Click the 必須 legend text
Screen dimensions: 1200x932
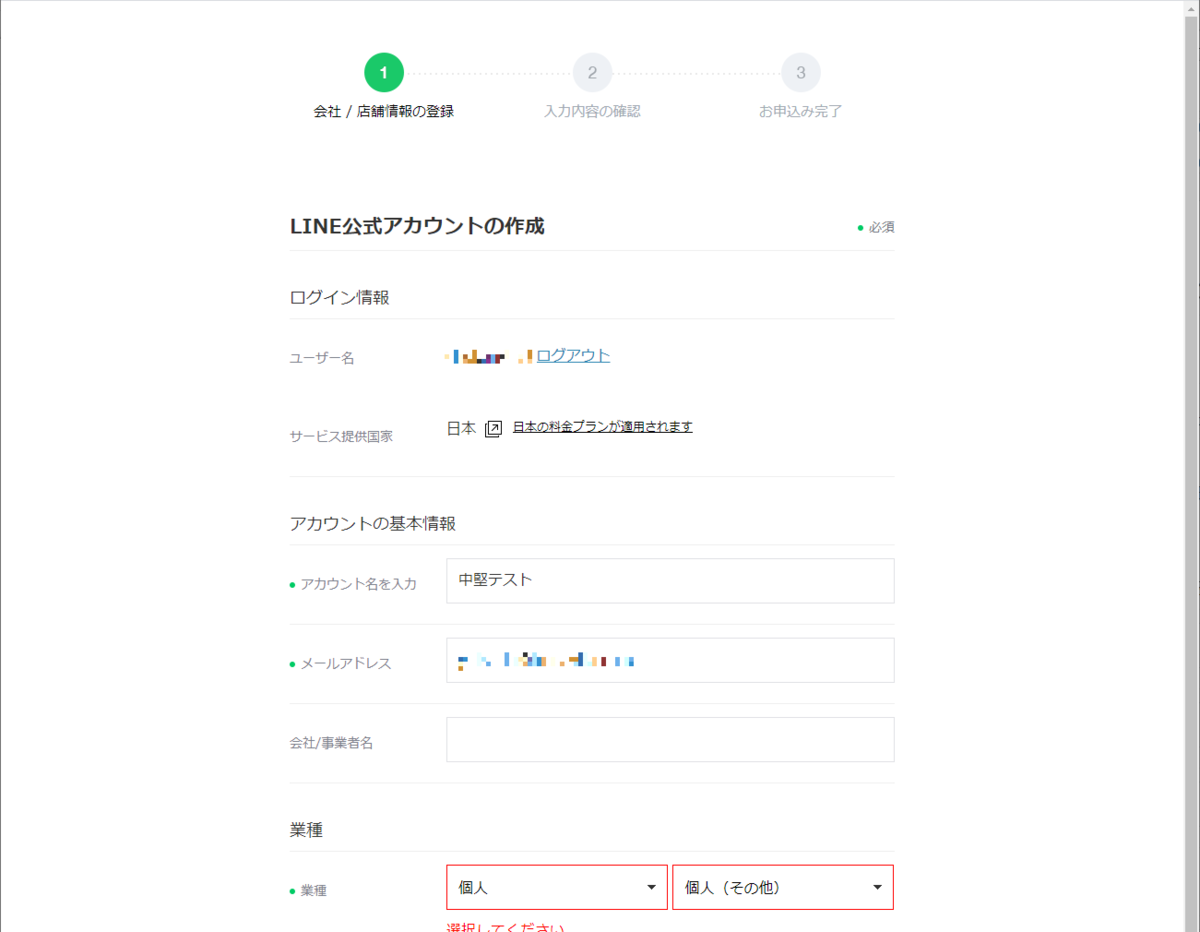coord(881,227)
